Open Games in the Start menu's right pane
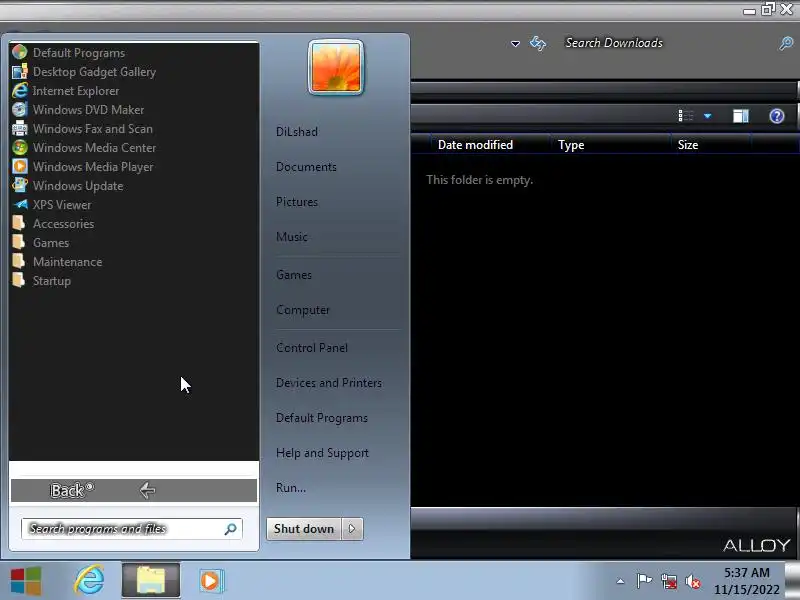 (294, 274)
